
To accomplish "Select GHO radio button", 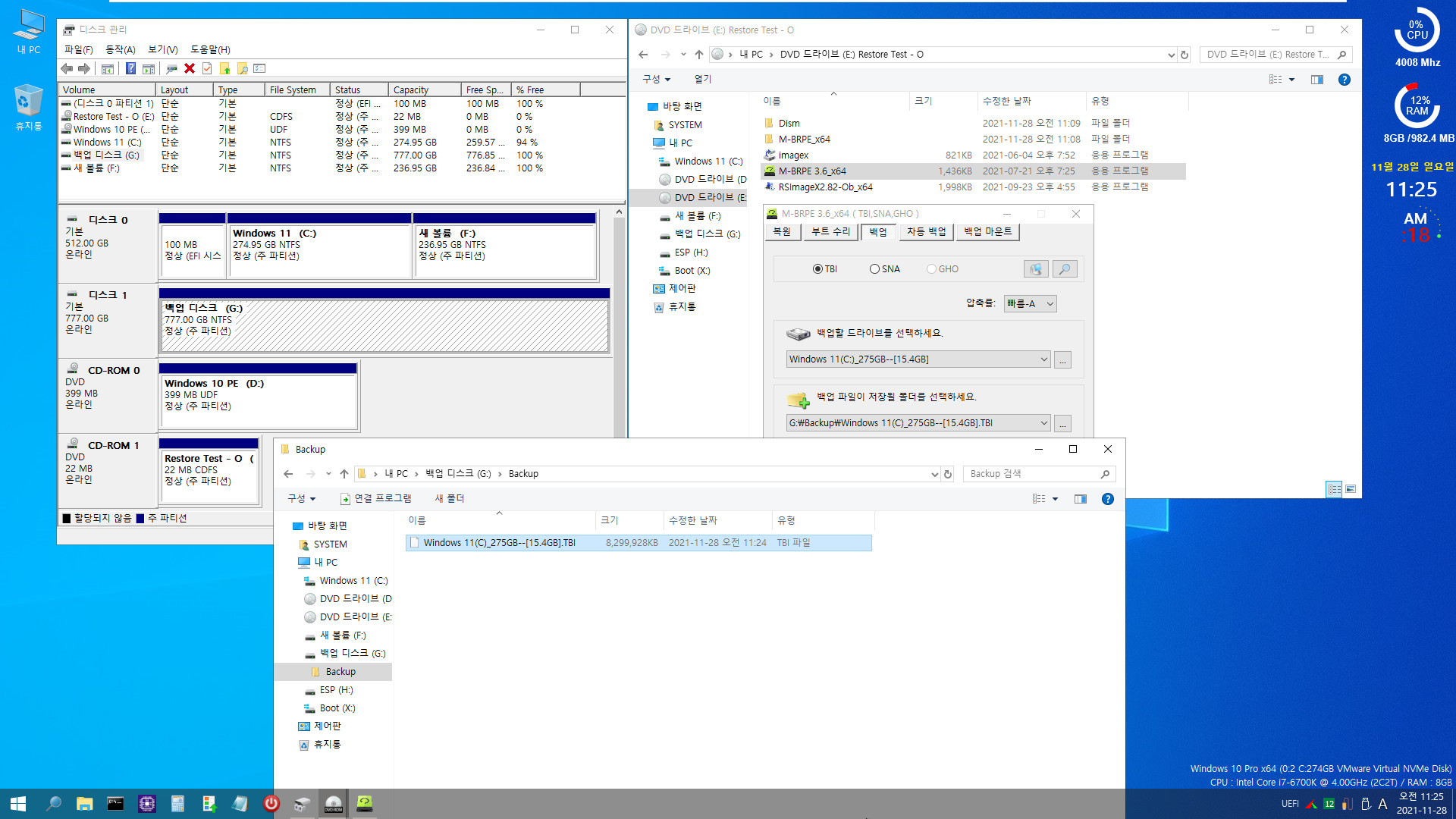I will point(943,269).
